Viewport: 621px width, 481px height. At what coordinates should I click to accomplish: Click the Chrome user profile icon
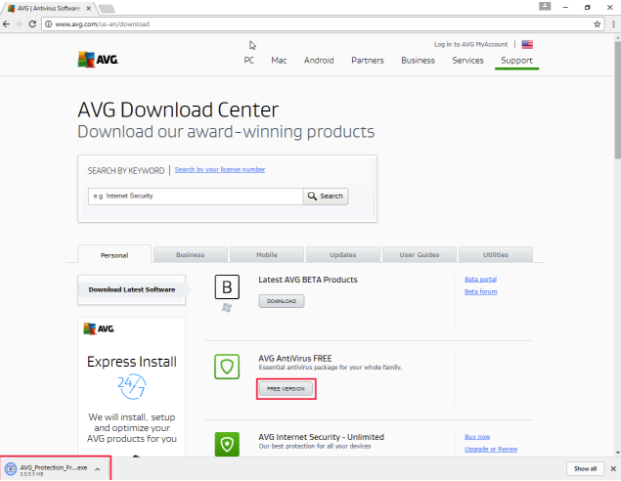pyautogui.click(x=545, y=6)
